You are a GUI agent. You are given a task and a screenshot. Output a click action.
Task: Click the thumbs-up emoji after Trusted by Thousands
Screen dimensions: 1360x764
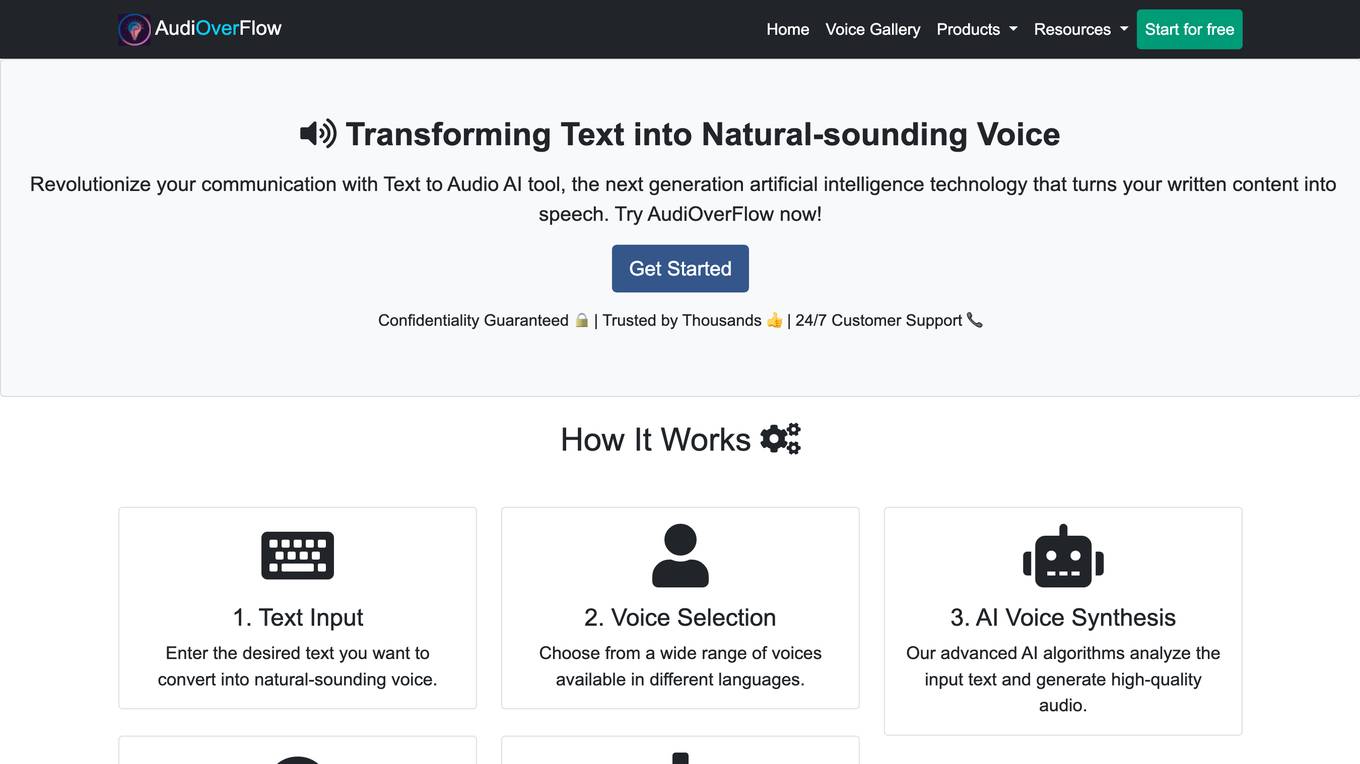click(774, 320)
